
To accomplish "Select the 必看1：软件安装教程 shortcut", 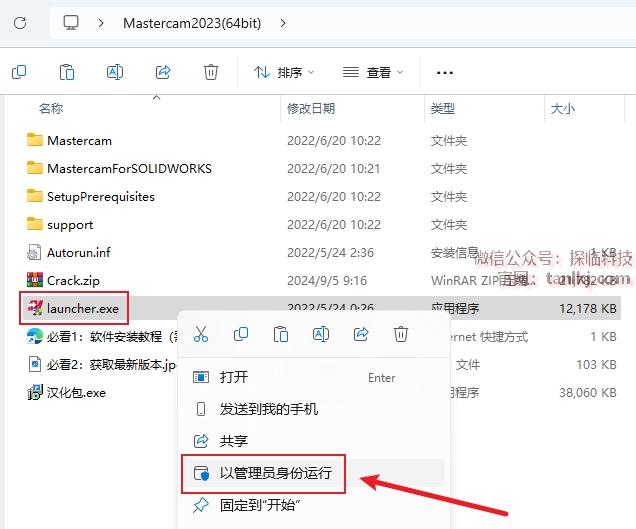I will click(112, 337).
